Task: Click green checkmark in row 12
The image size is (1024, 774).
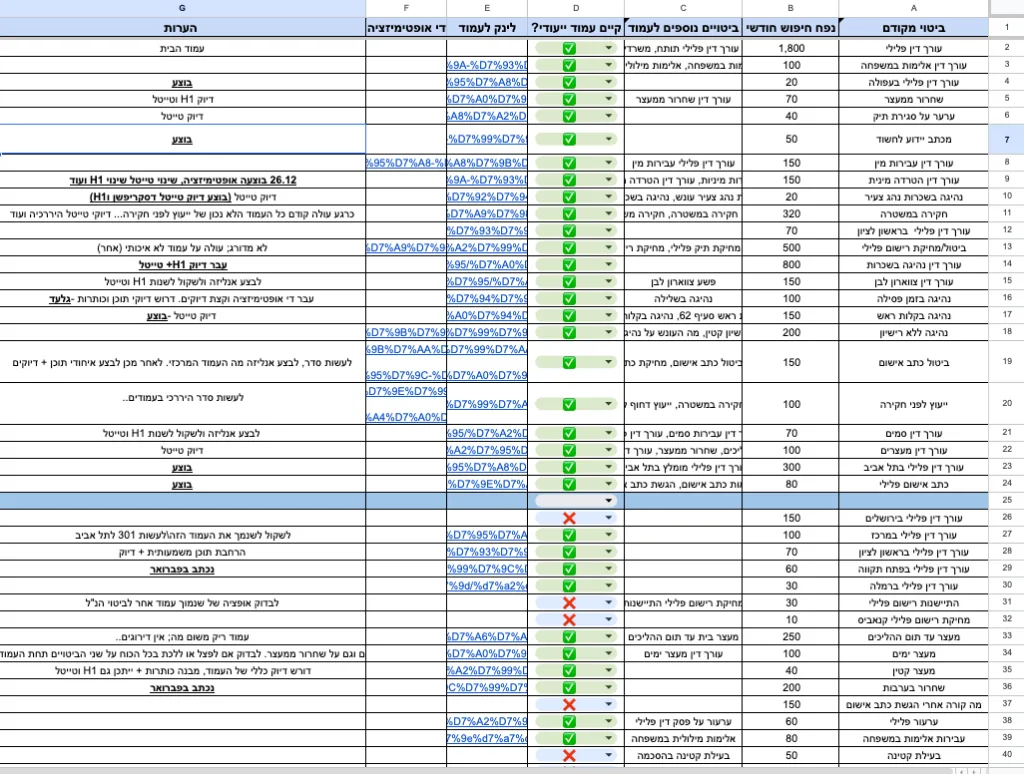Action: 569,231
